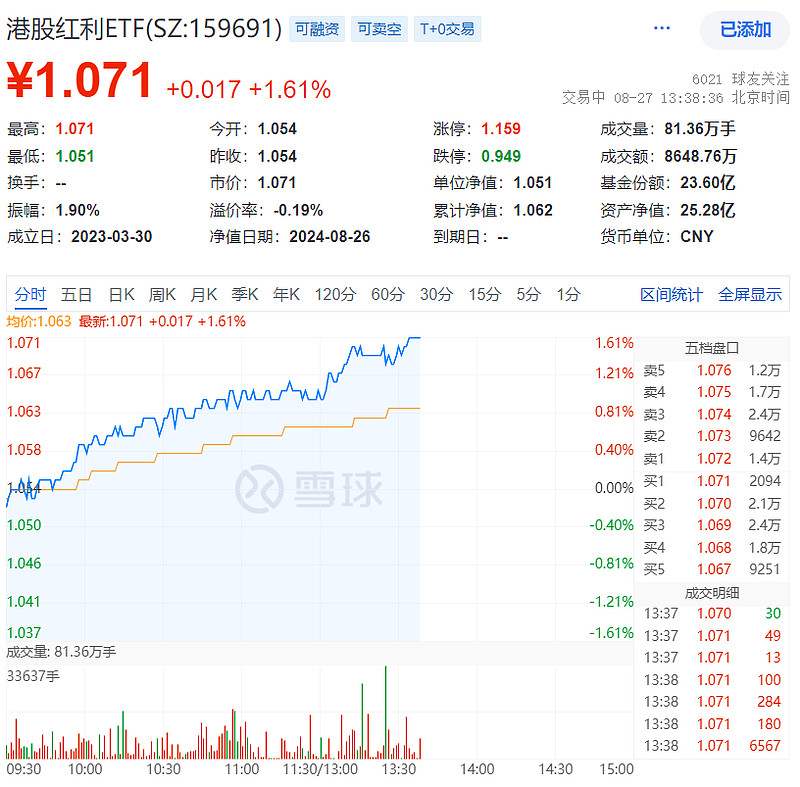Switch to the 日K tab
Screen dimensions: 800x787
point(121,294)
